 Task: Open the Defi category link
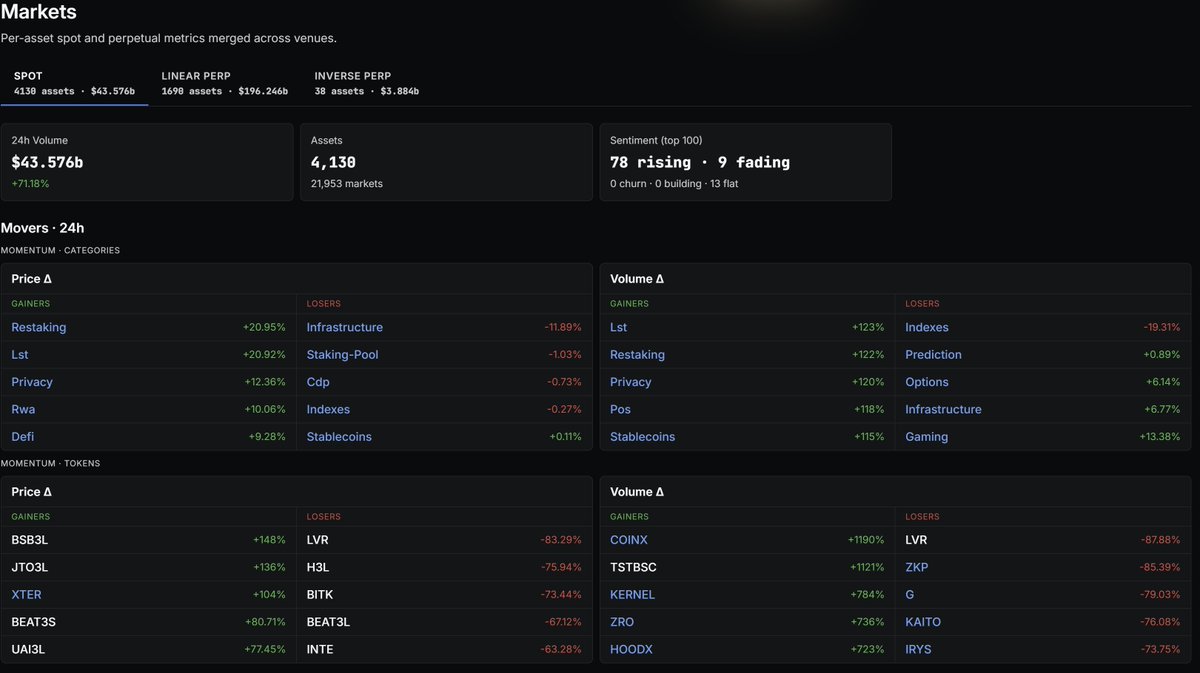point(23,436)
